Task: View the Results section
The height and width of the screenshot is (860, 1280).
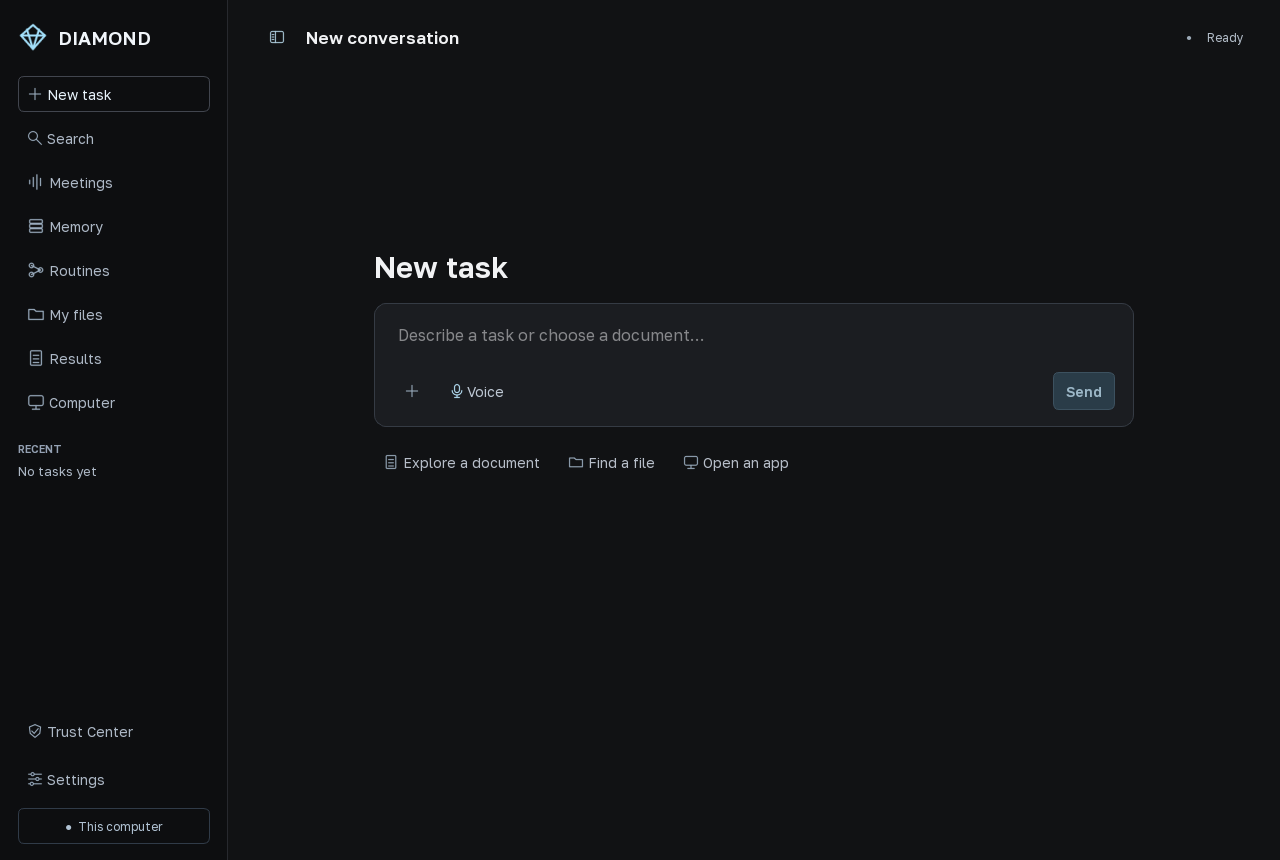Action: 114,358
